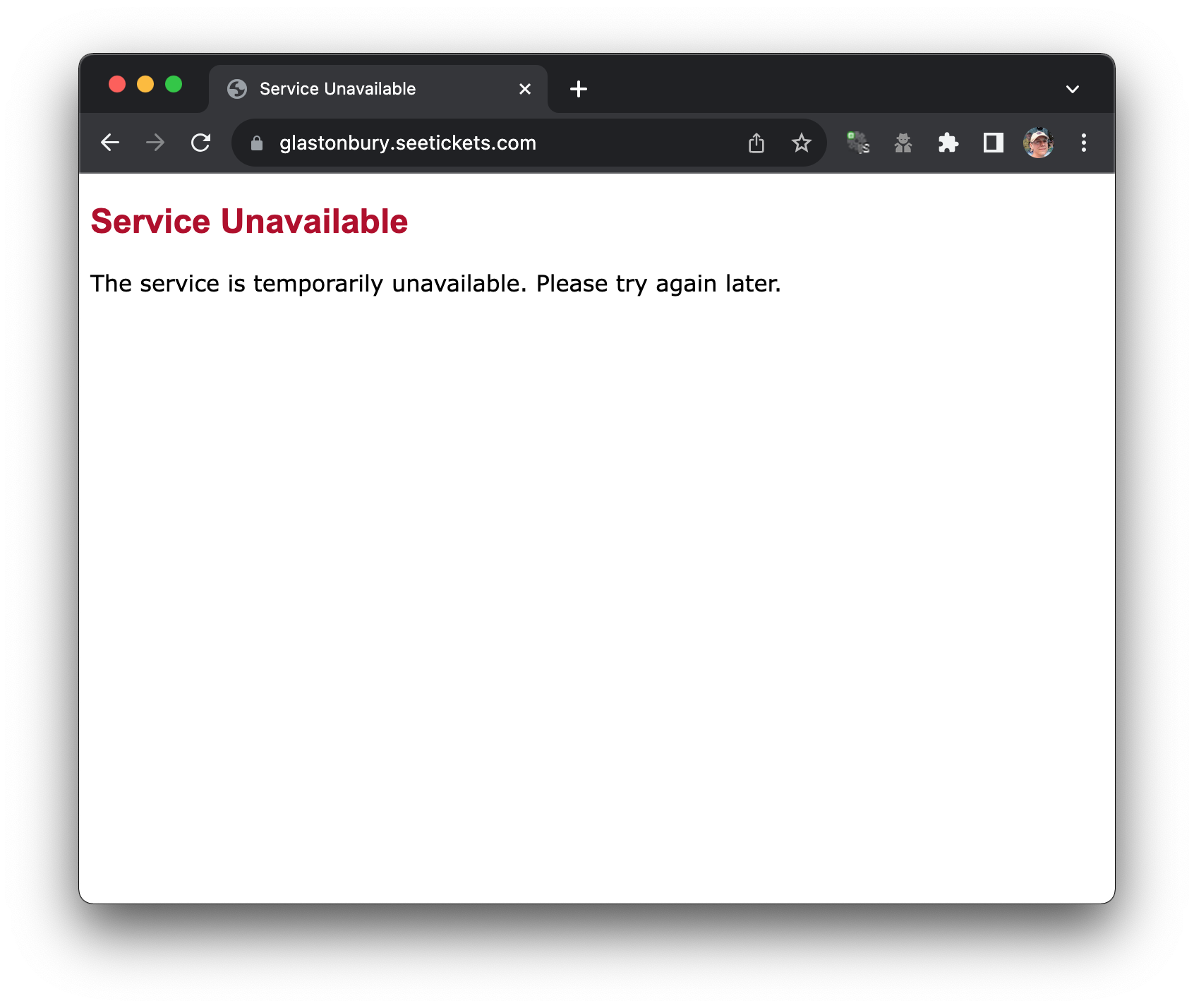Select the Service Unavailable tab
Viewport: 1194px width, 1008px height.
click(x=378, y=89)
